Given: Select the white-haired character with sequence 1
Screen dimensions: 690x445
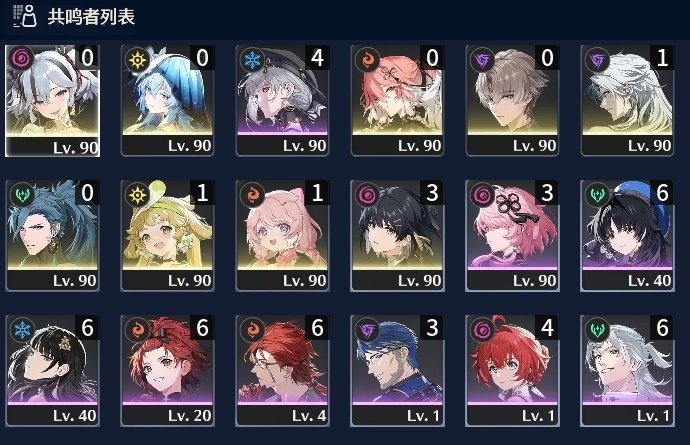Looking at the screenshot, I should [x=628, y=100].
